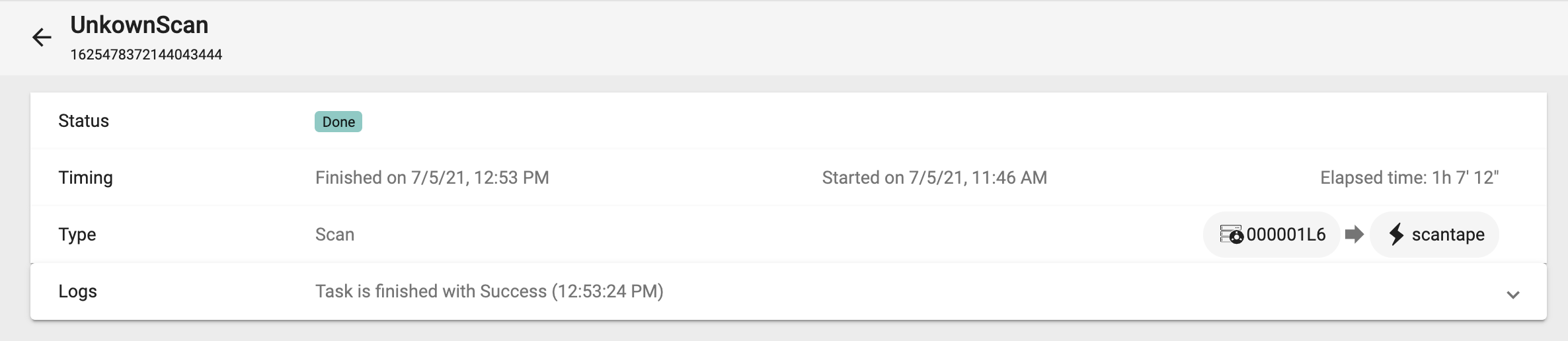Go back using the left arrow icon

42,38
